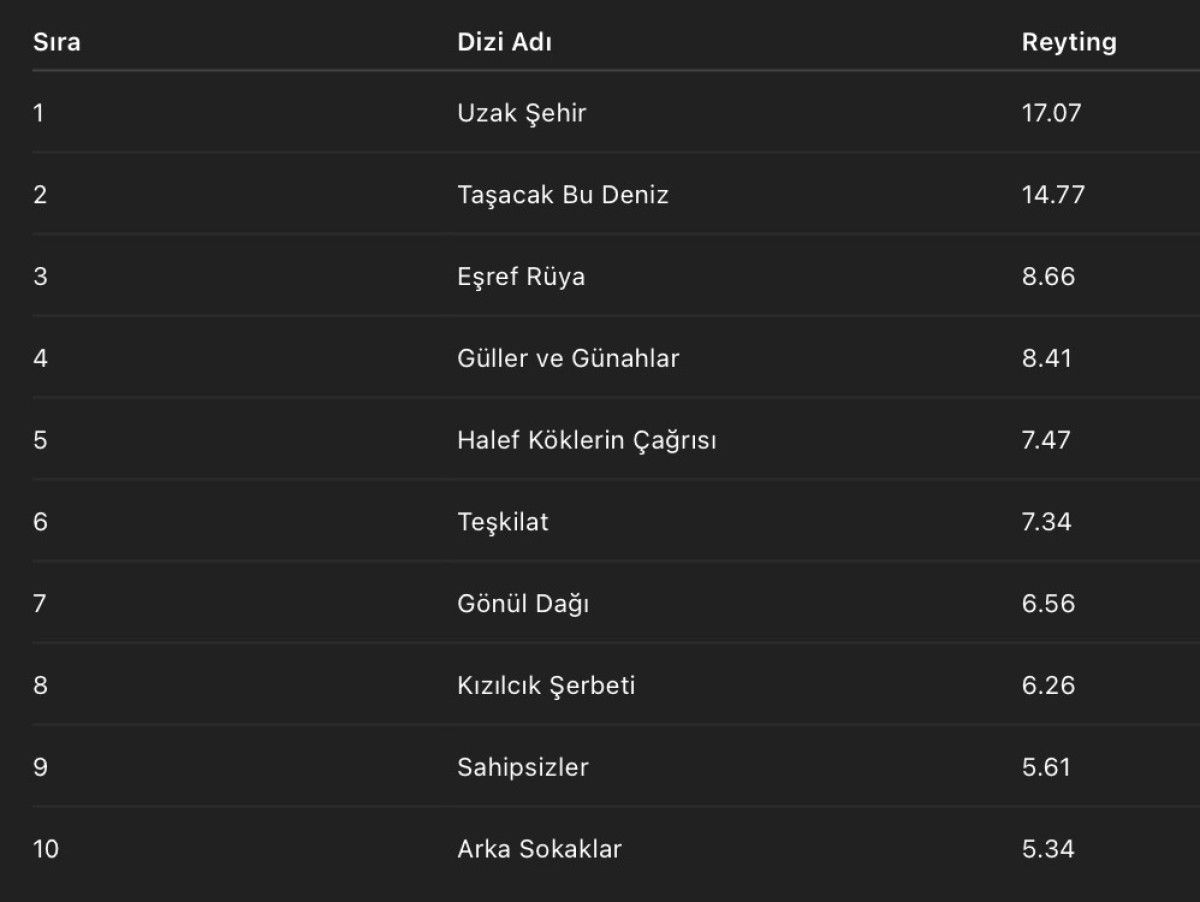Select the 6.56 rating value
The width and height of the screenshot is (1200, 902).
point(1048,604)
